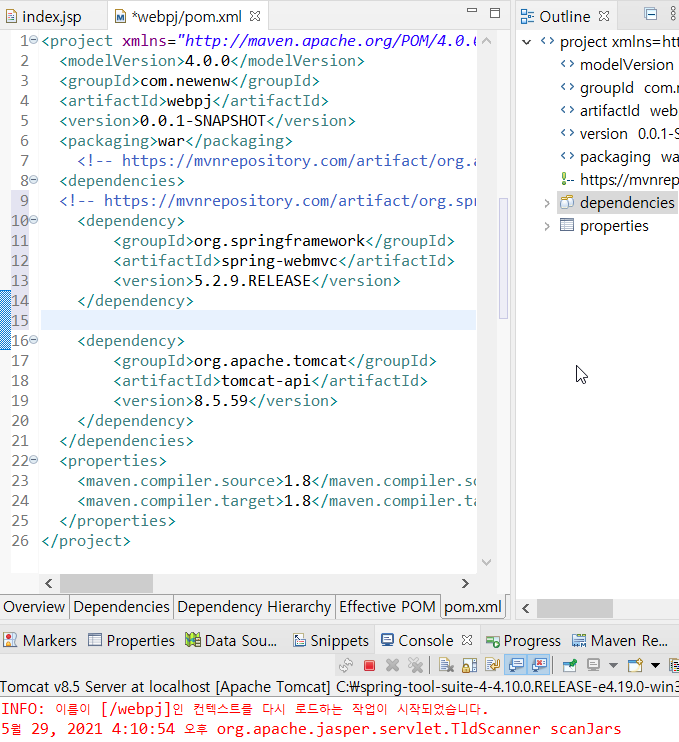Screen dimensions: 679x742
Task: Open the Dependencies tab of POM editor
Action: pyautogui.click(x=122, y=607)
